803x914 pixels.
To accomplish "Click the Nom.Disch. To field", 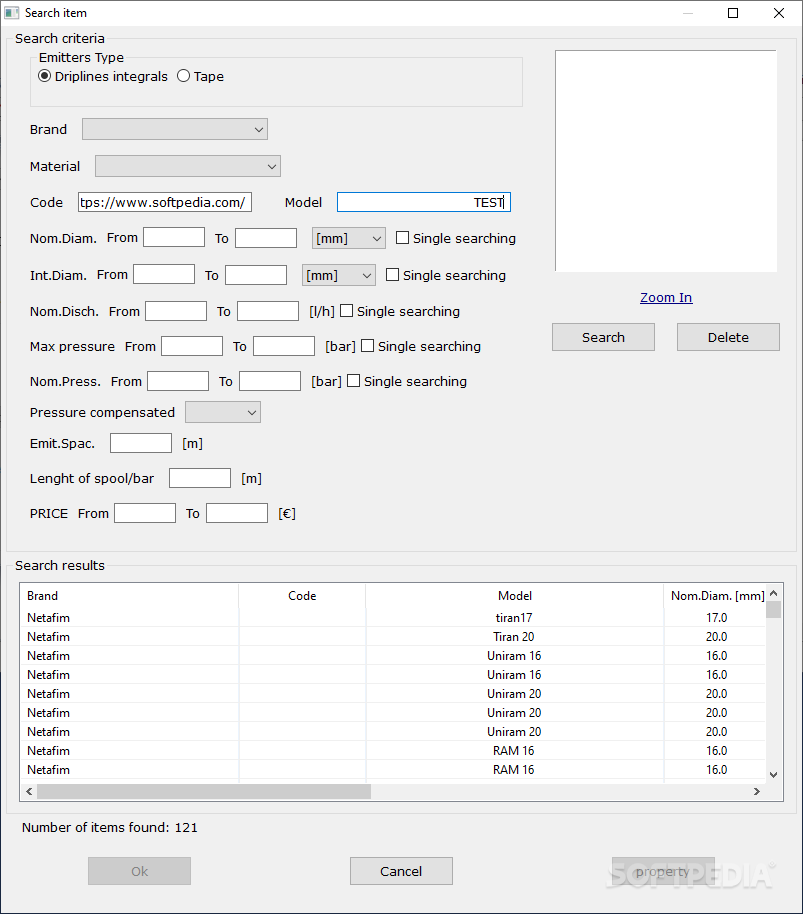I will [268, 311].
